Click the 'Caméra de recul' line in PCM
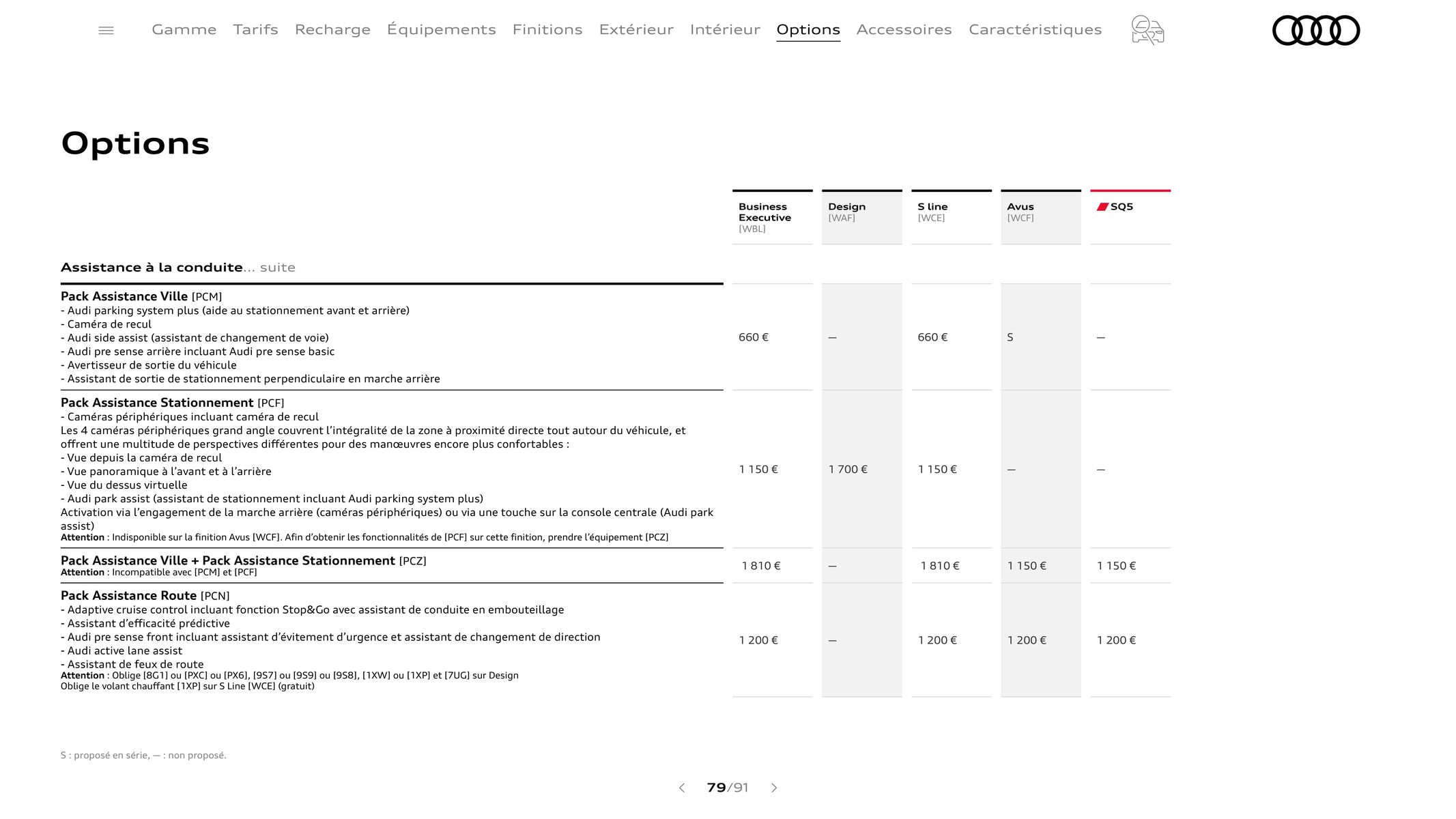This screenshot has width=1456, height=819. click(106, 324)
